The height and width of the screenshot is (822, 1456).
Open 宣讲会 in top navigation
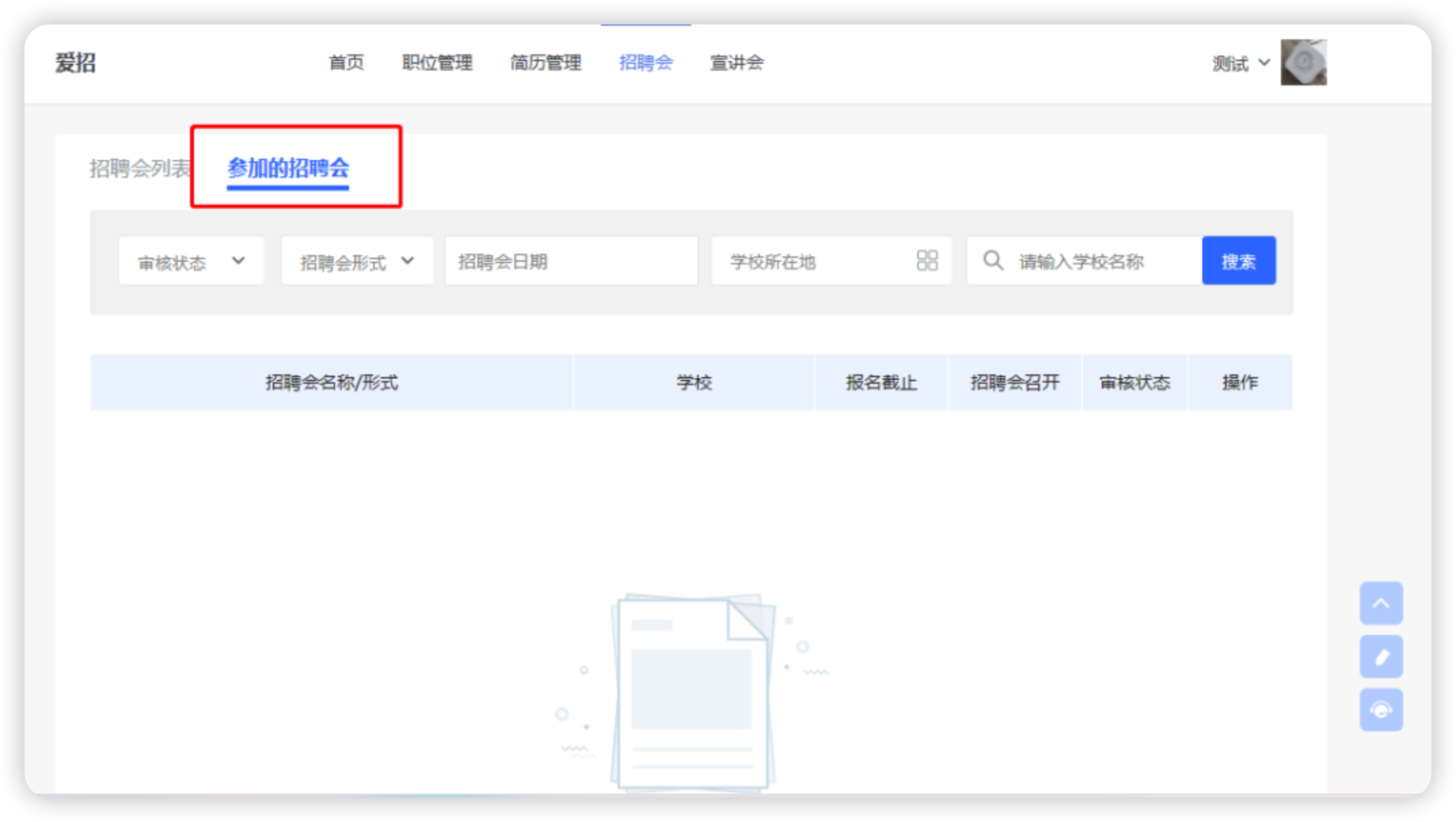point(736,63)
